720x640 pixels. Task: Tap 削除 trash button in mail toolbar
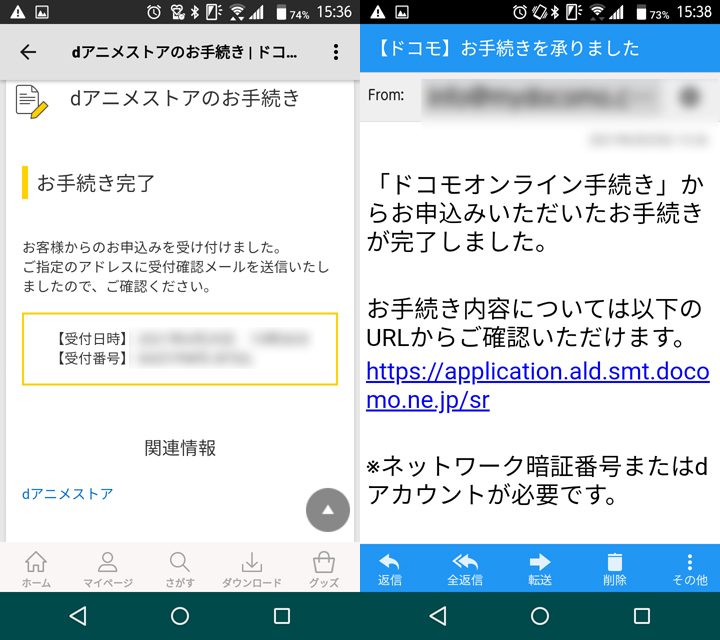[614, 570]
